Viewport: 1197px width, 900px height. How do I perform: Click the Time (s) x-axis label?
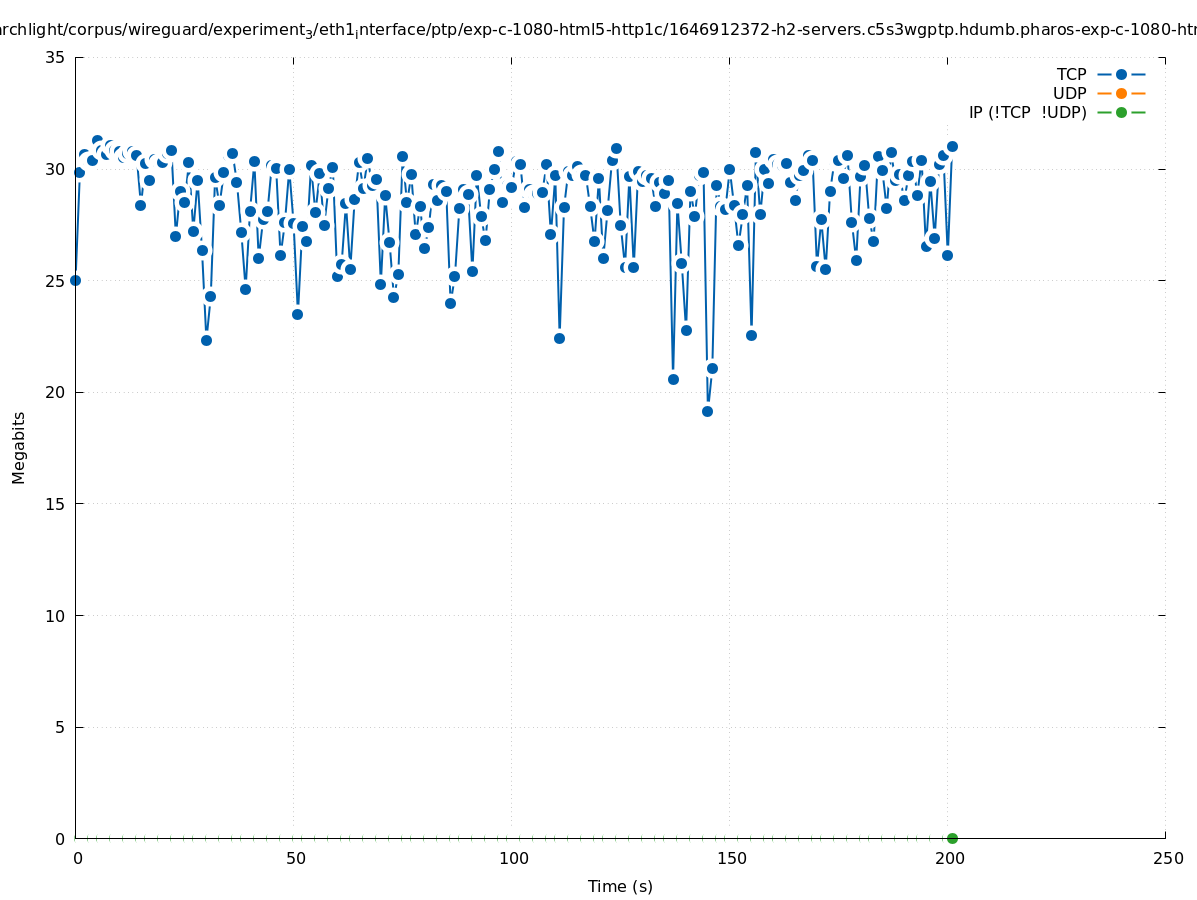(620, 886)
